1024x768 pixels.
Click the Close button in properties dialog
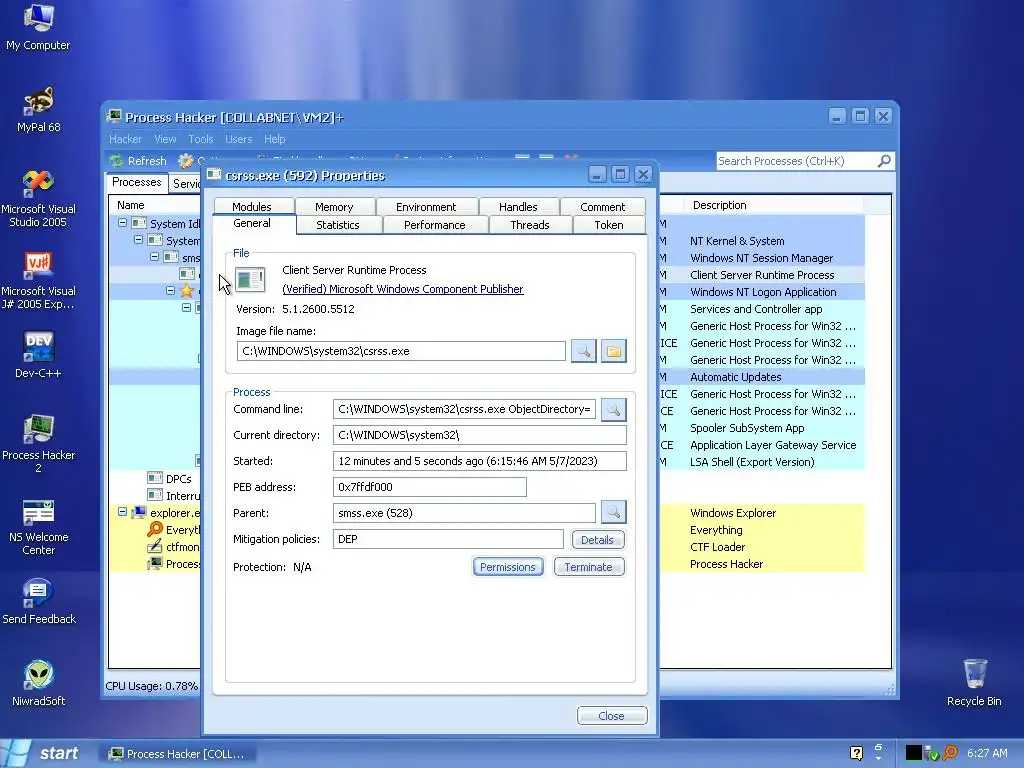click(611, 716)
